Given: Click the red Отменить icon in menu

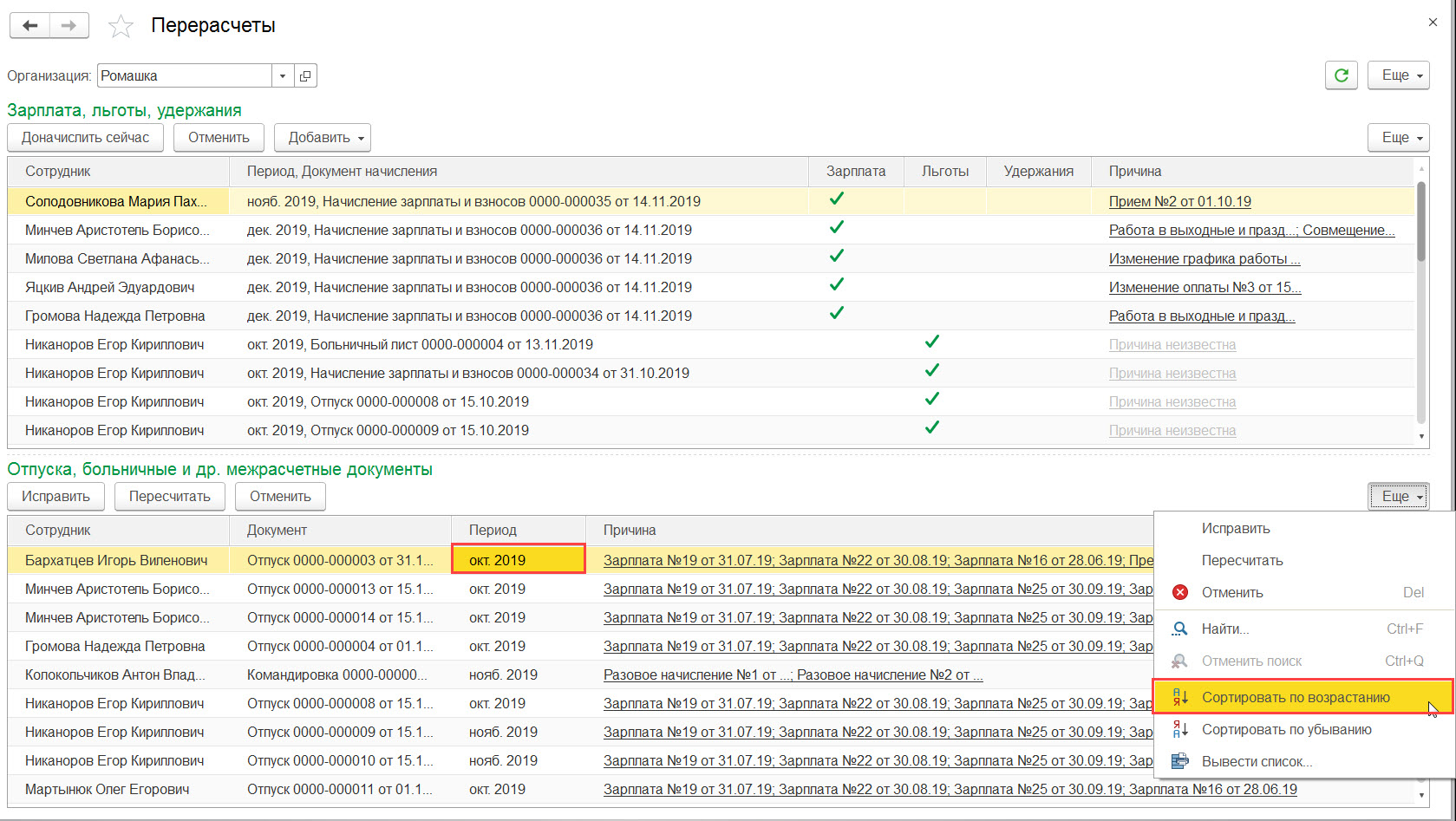Looking at the screenshot, I should 1180,592.
